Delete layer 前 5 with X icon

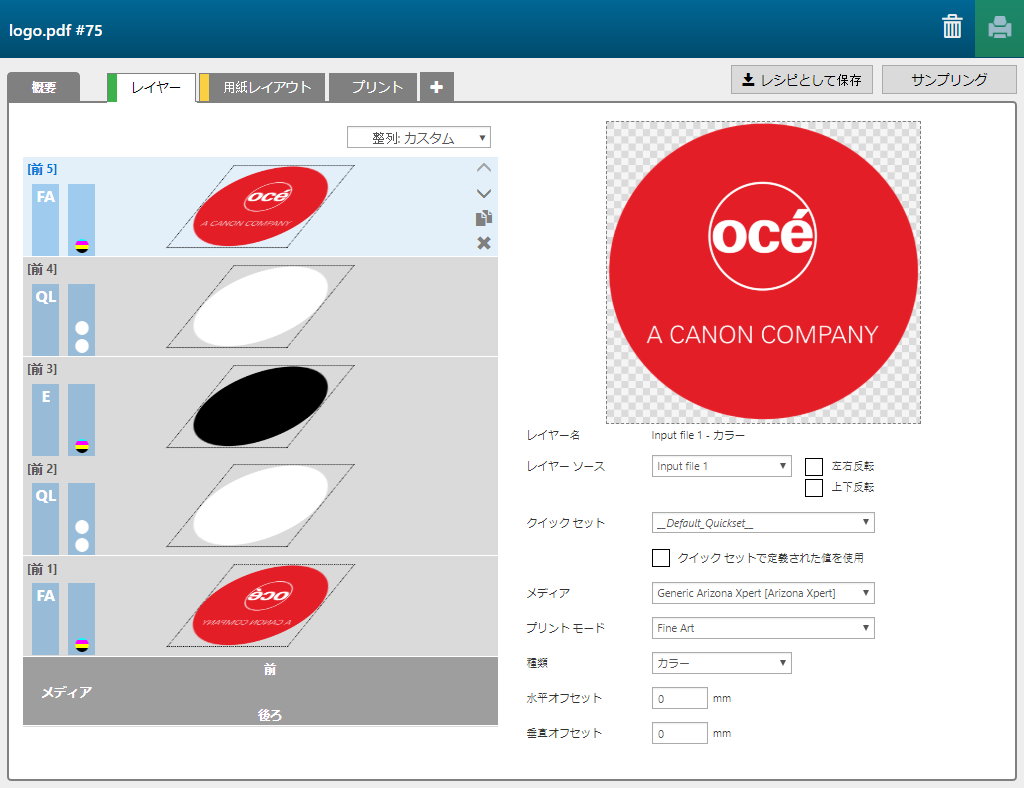coord(483,243)
